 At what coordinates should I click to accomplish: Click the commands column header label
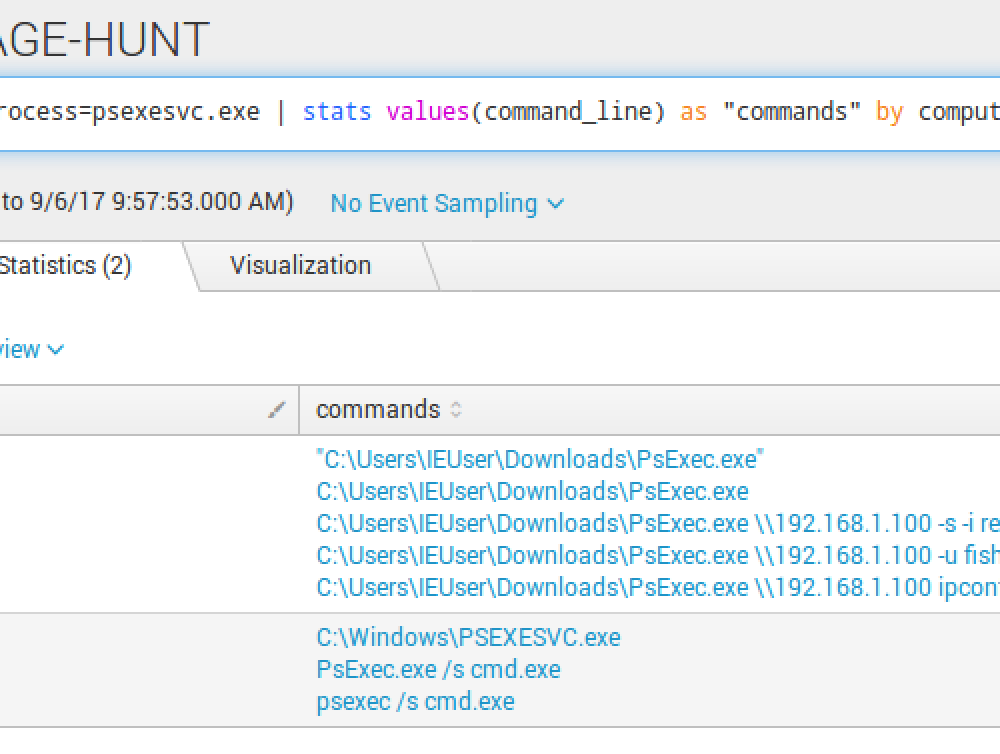point(378,410)
